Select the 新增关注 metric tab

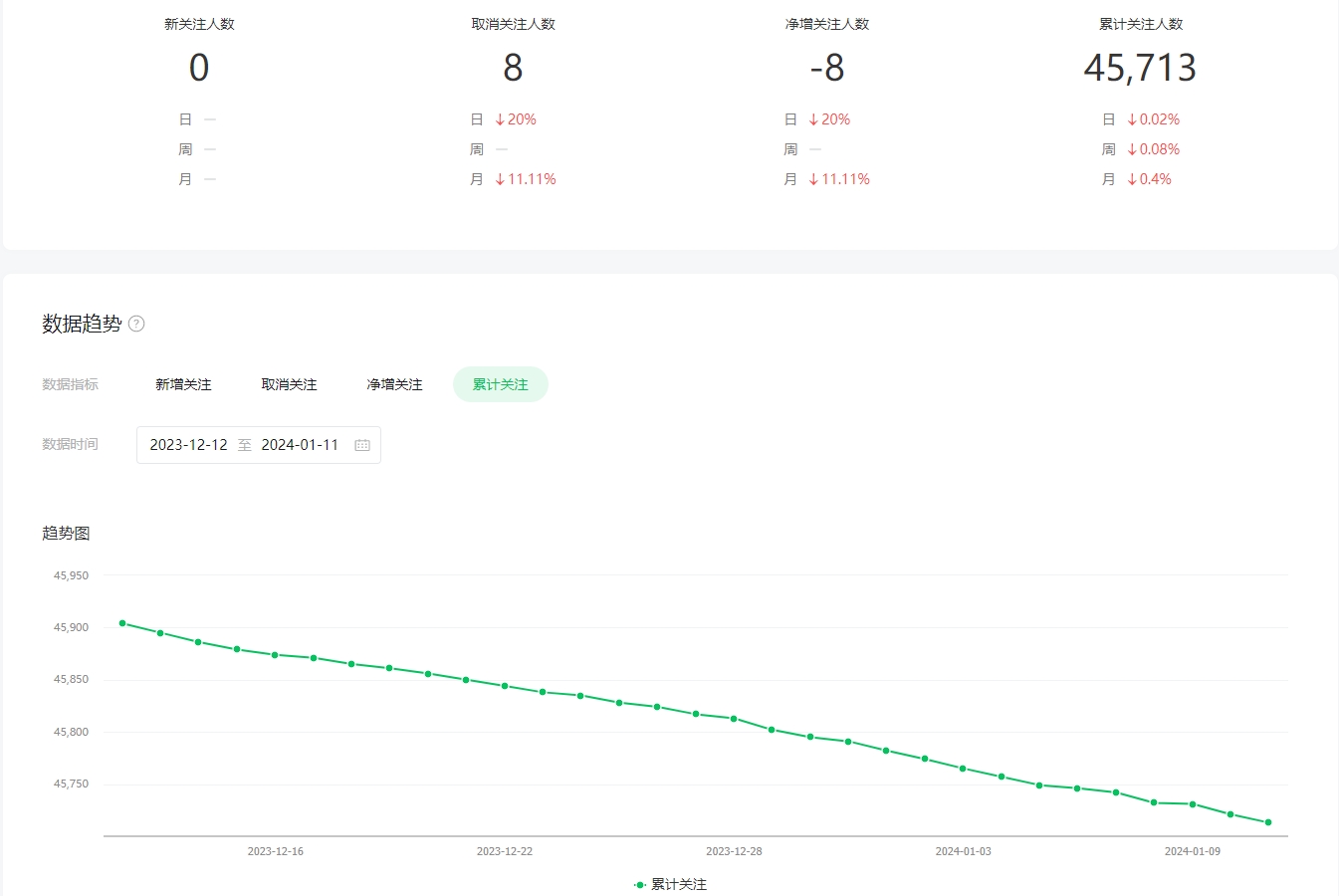(x=183, y=384)
